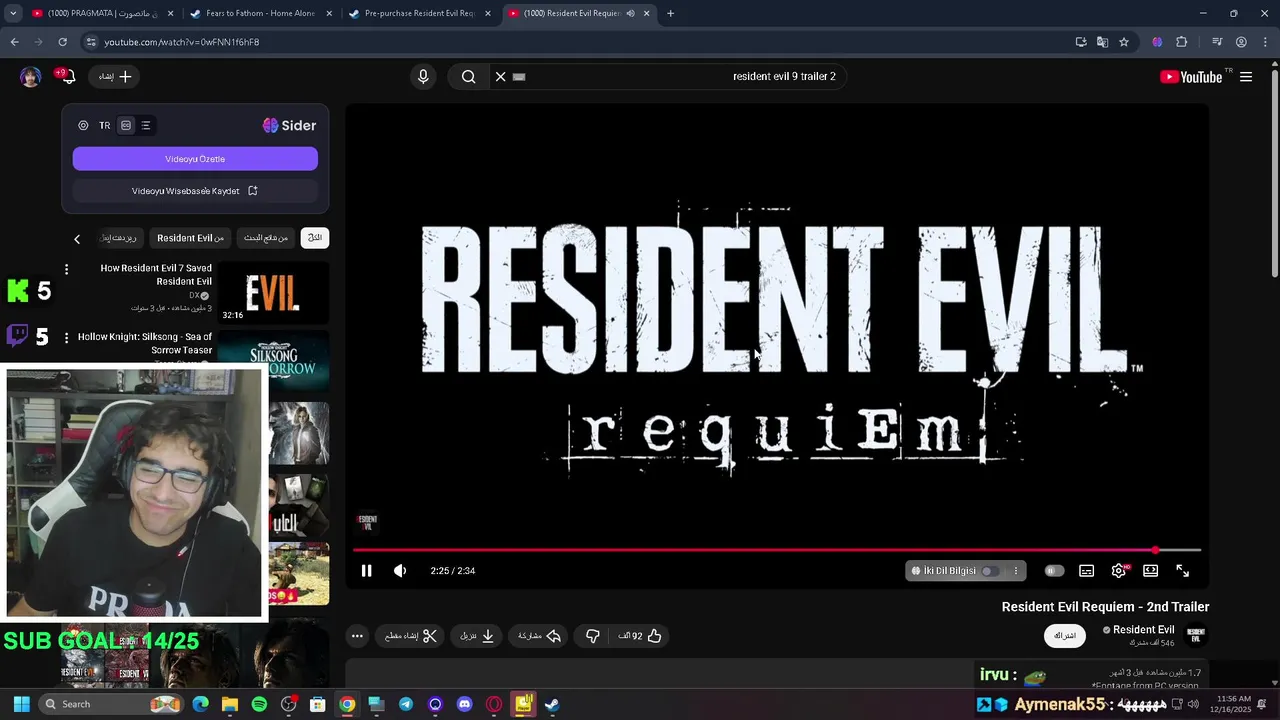Toggle the Sider subtitles CC mode

[x=126, y=126]
